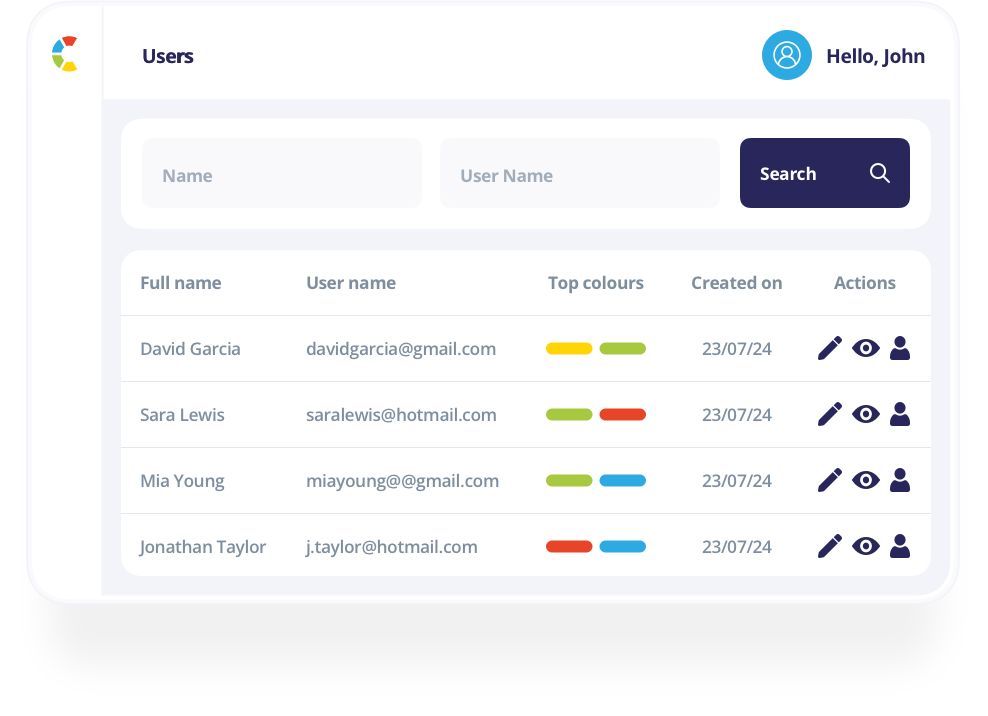The height and width of the screenshot is (716, 988).
Task: Click Hello, John in the header
Action: [875, 56]
